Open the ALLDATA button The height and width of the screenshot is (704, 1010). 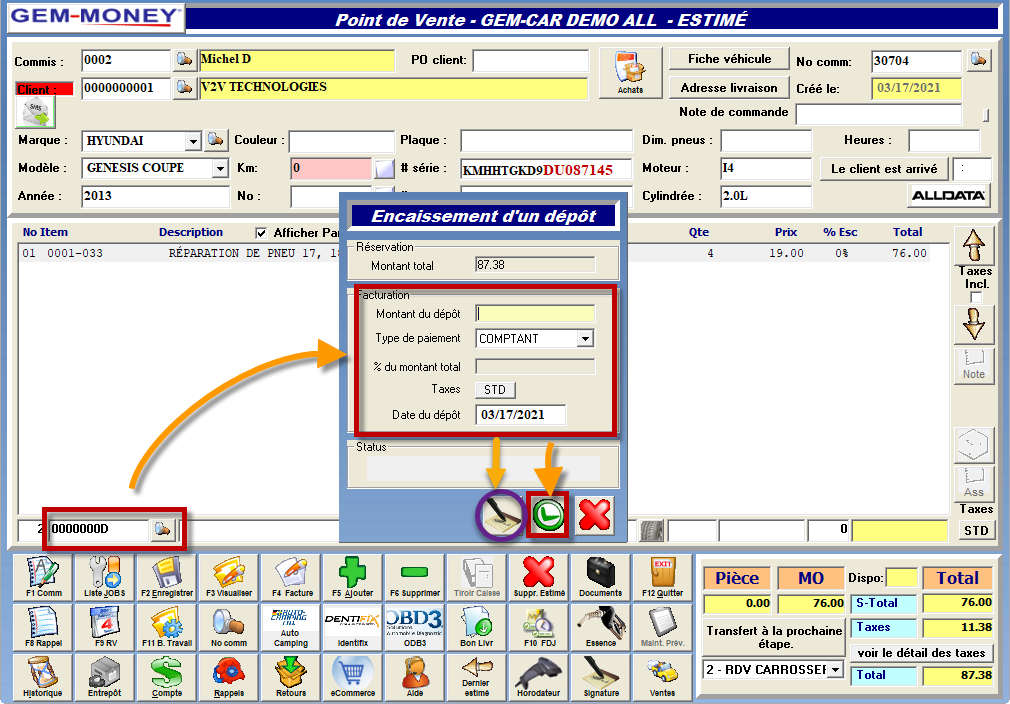coord(948,196)
